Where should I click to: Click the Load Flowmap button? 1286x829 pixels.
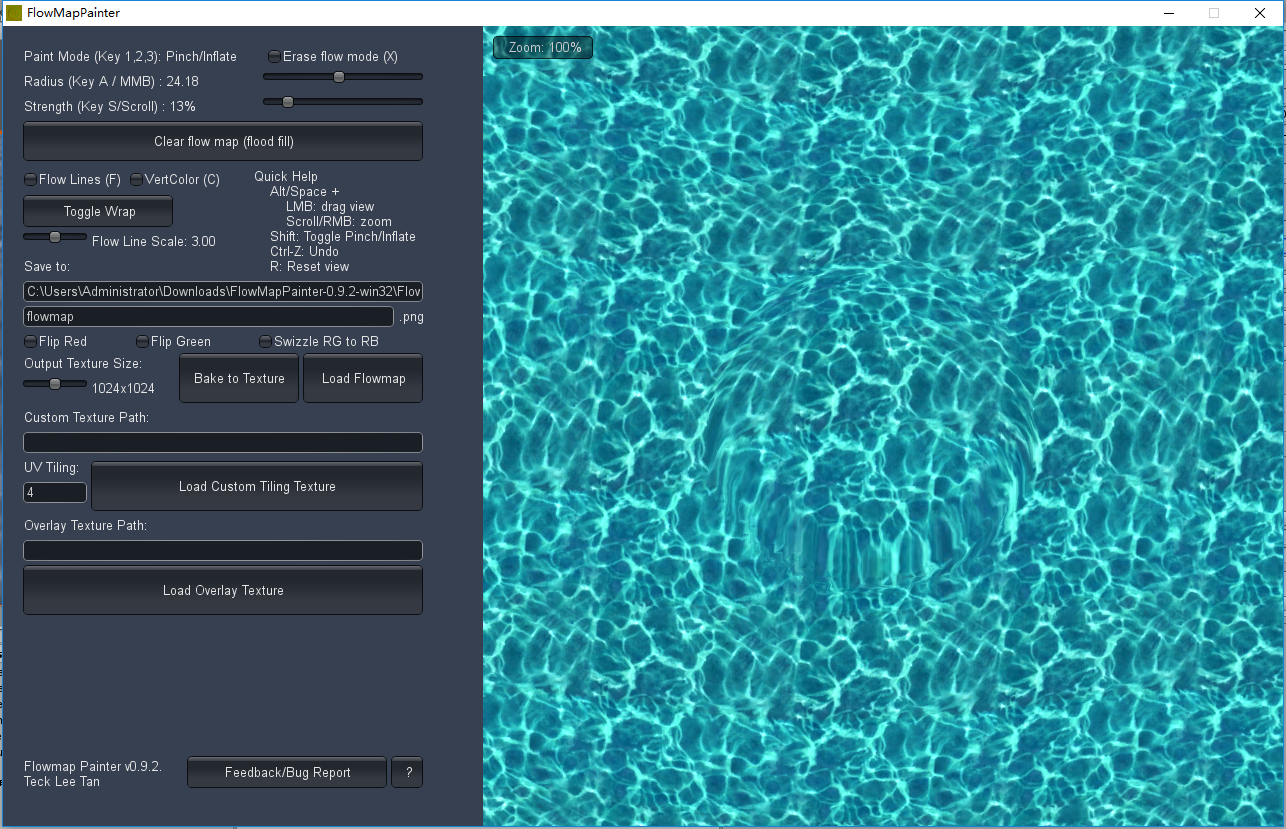point(363,378)
